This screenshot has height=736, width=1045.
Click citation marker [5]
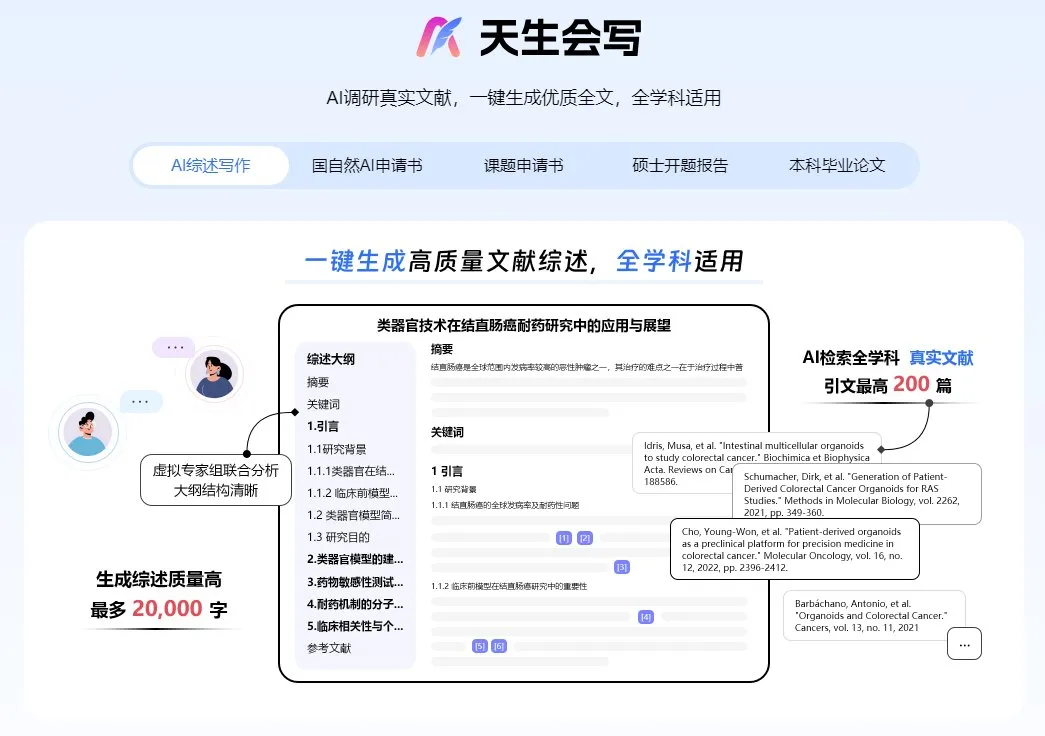click(x=480, y=645)
